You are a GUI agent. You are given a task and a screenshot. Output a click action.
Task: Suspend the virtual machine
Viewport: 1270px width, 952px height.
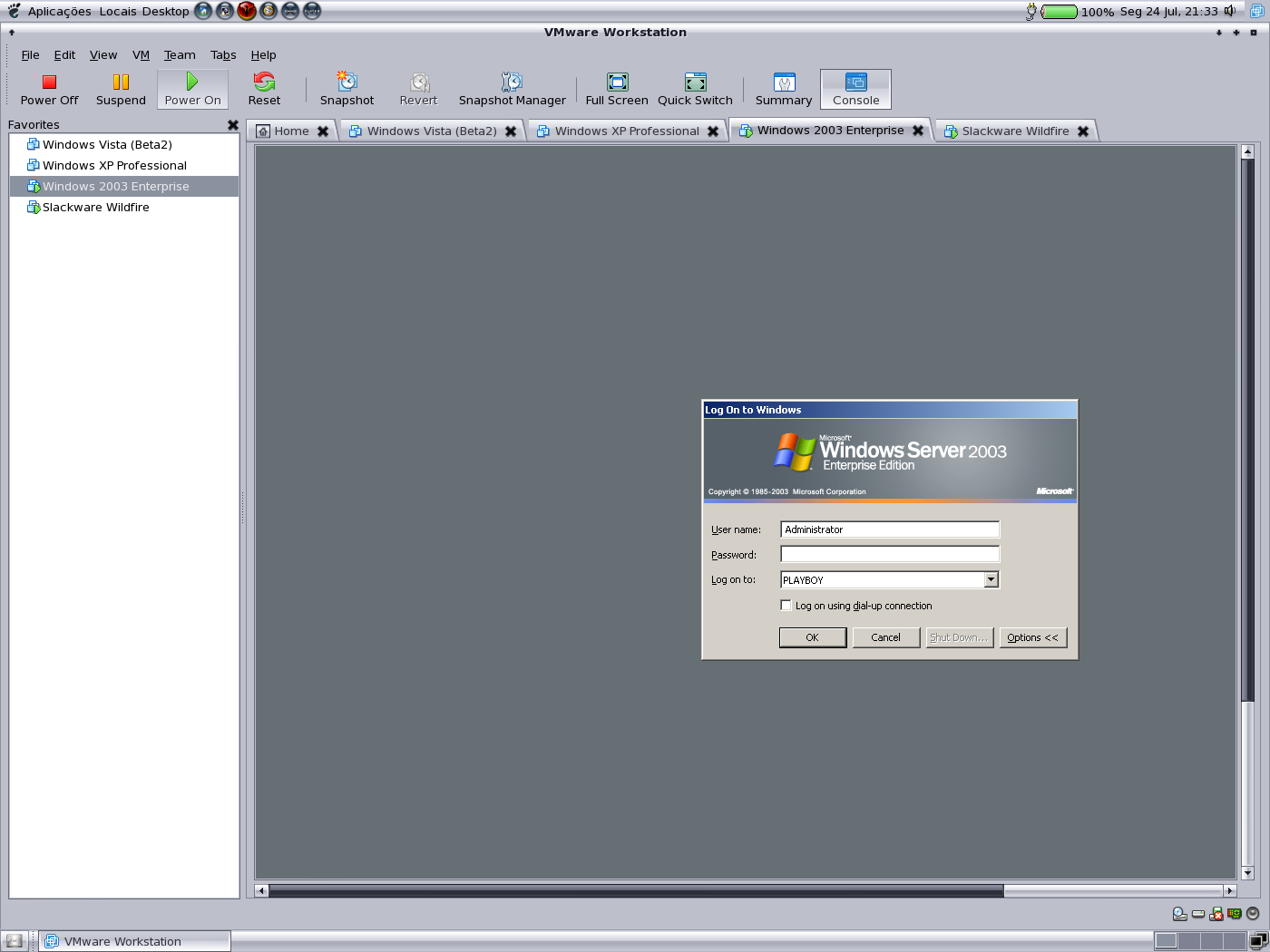tap(121, 90)
